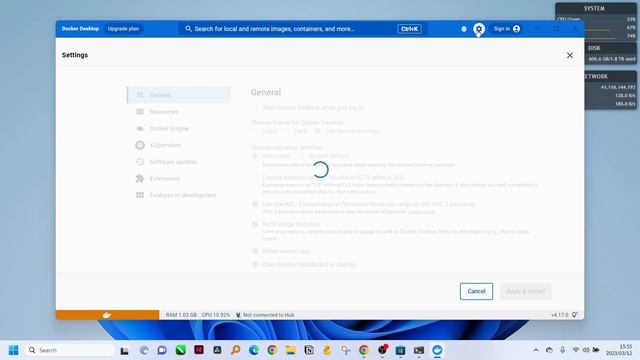
Task: Open Features in development section
Action: click(179, 196)
